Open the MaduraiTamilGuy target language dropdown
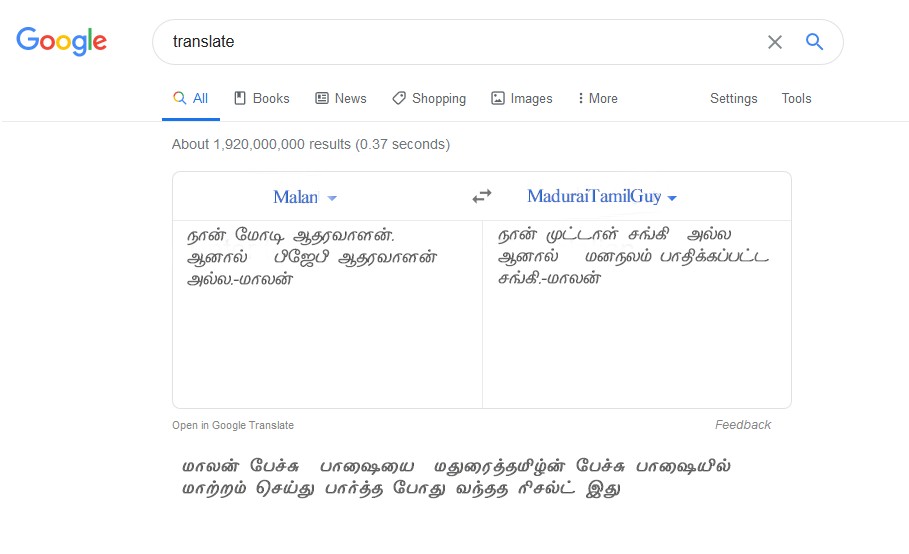Screen dimensions: 909x554 pyautogui.click(x=602, y=196)
